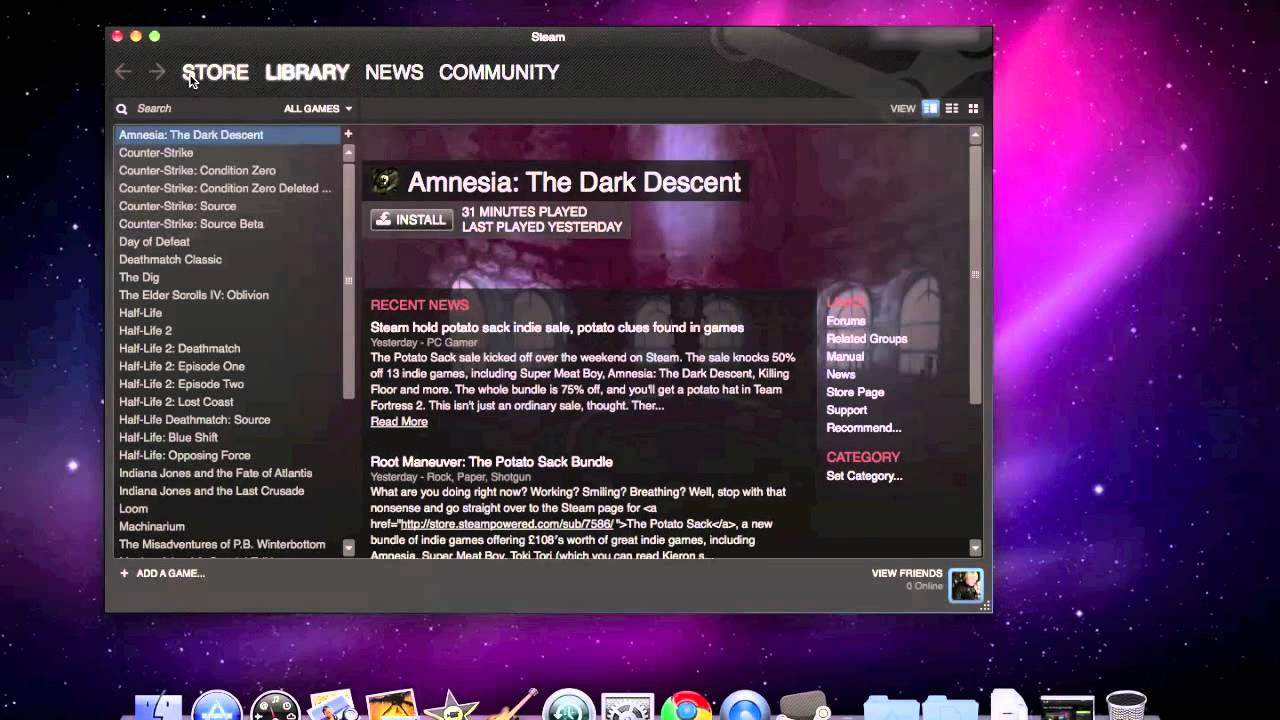The image size is (1280, 720).
Task: Open the friends avatar thumbnail
Action: pyautogui.click(x=965, y=585)
